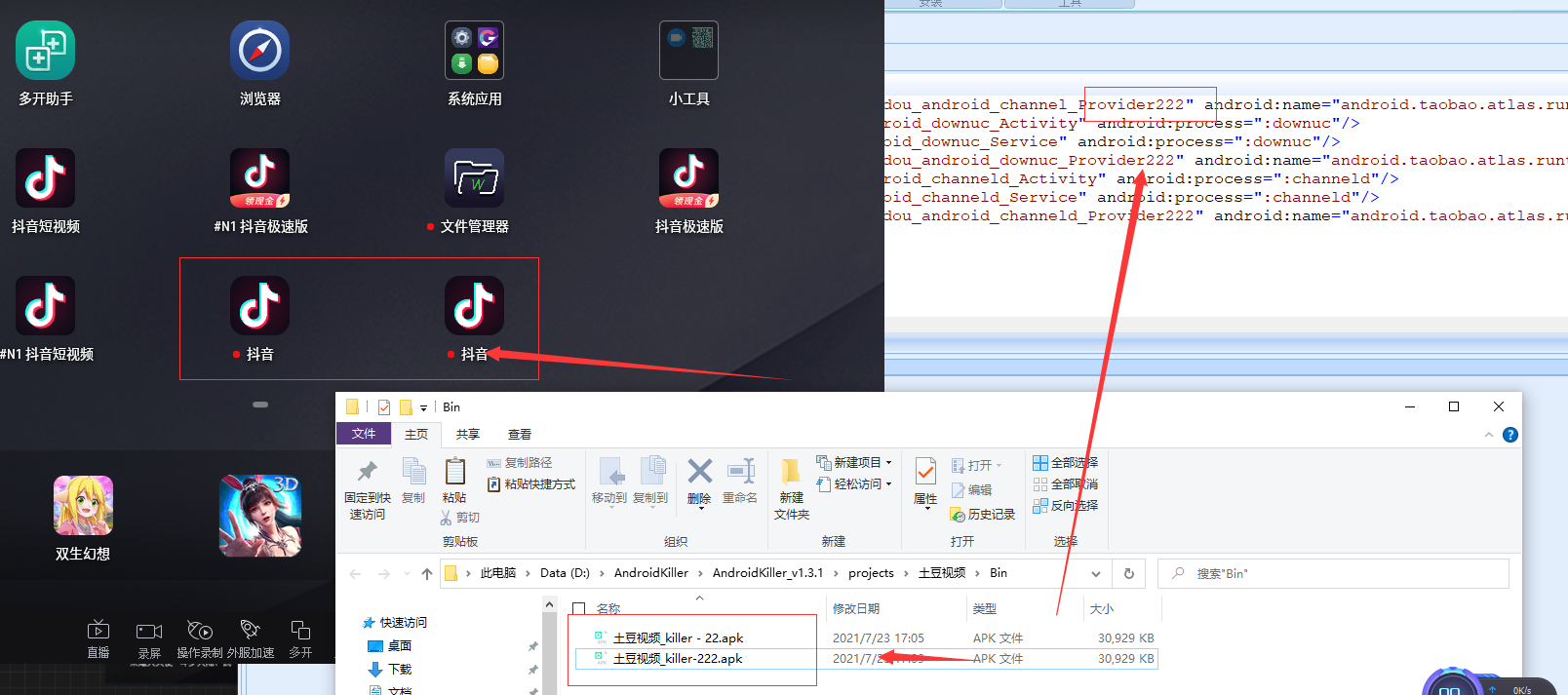
Task: Click 粘贴快捷方式 in the ribbon
Action: (x=530, y=484)
